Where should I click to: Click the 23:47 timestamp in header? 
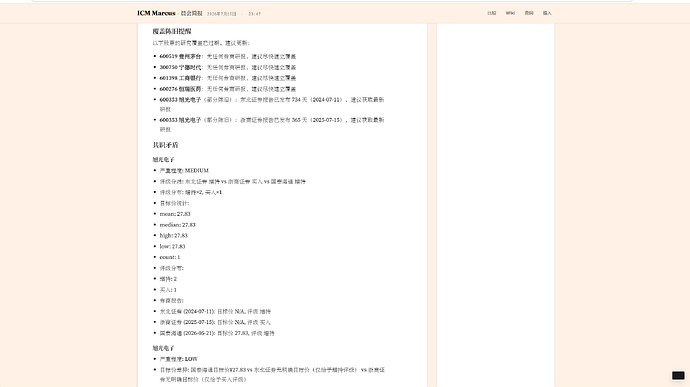tap(254, 14)
